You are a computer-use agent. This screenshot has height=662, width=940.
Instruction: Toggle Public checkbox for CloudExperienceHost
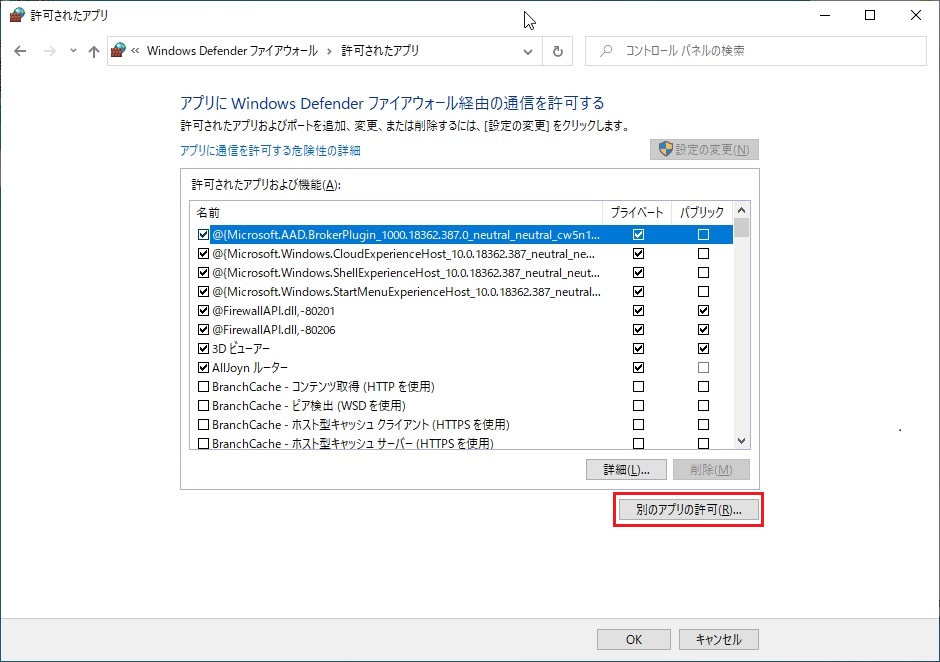pos(703,254)
